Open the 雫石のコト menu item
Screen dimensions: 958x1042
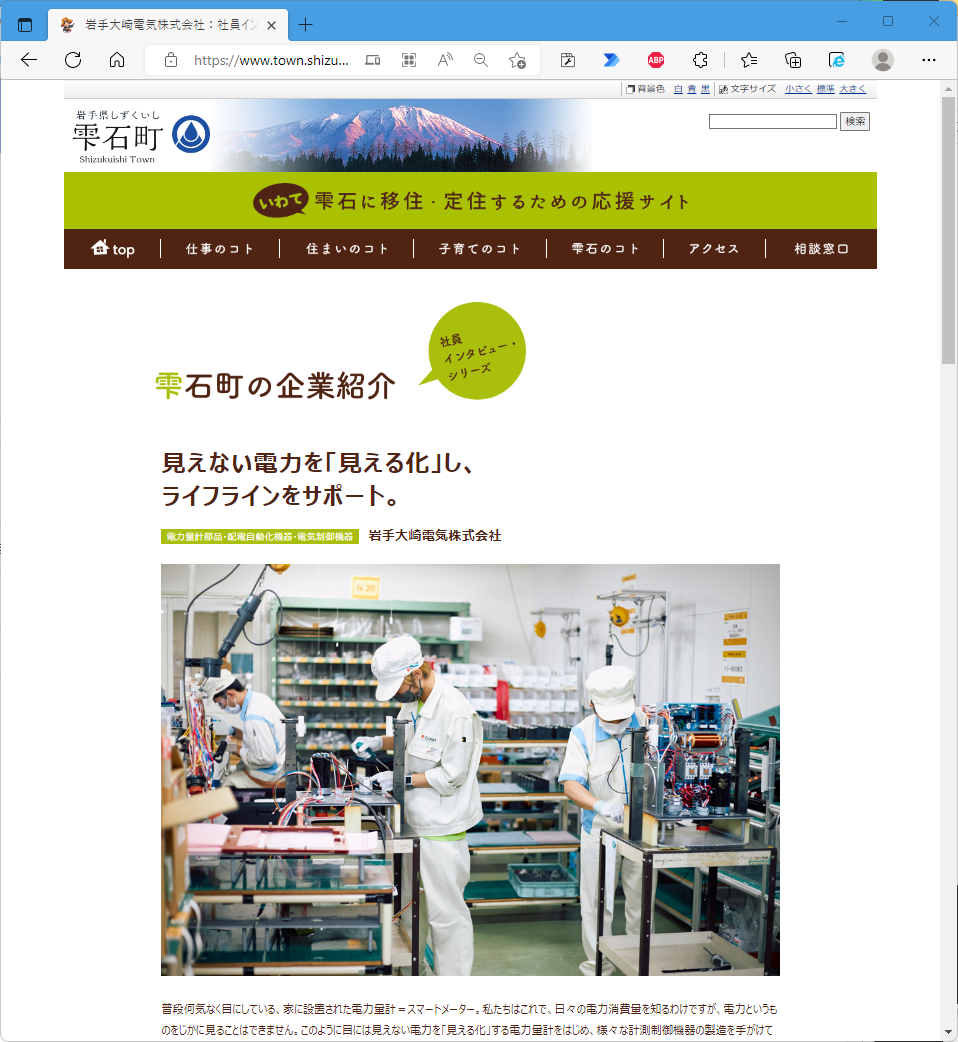(605, 249)
